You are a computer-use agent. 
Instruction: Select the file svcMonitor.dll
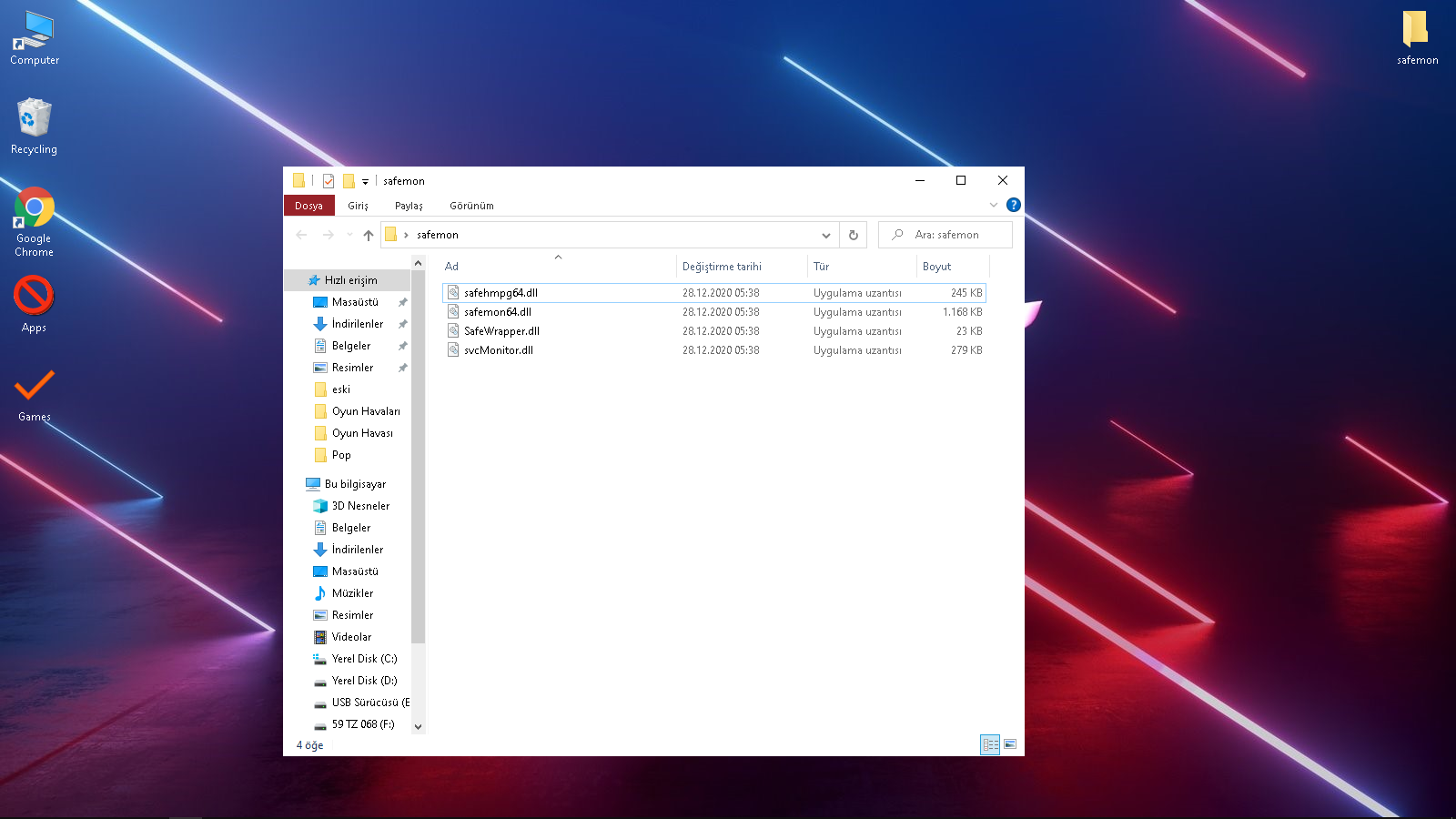pos(713,350)
